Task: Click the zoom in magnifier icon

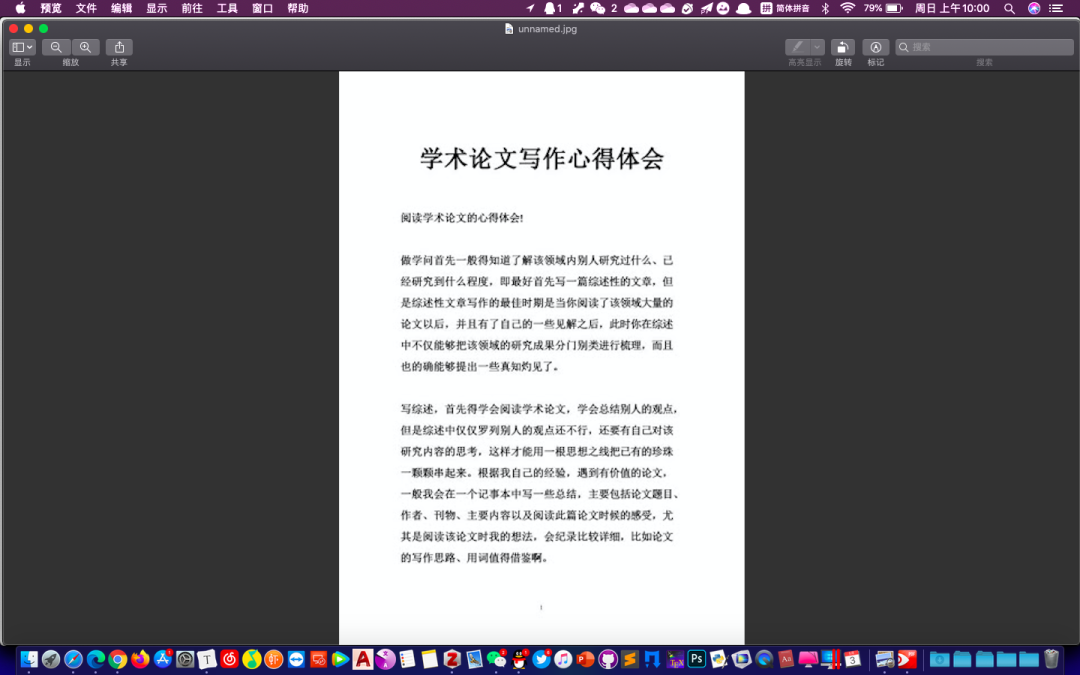Action: (x=86, y=46)
